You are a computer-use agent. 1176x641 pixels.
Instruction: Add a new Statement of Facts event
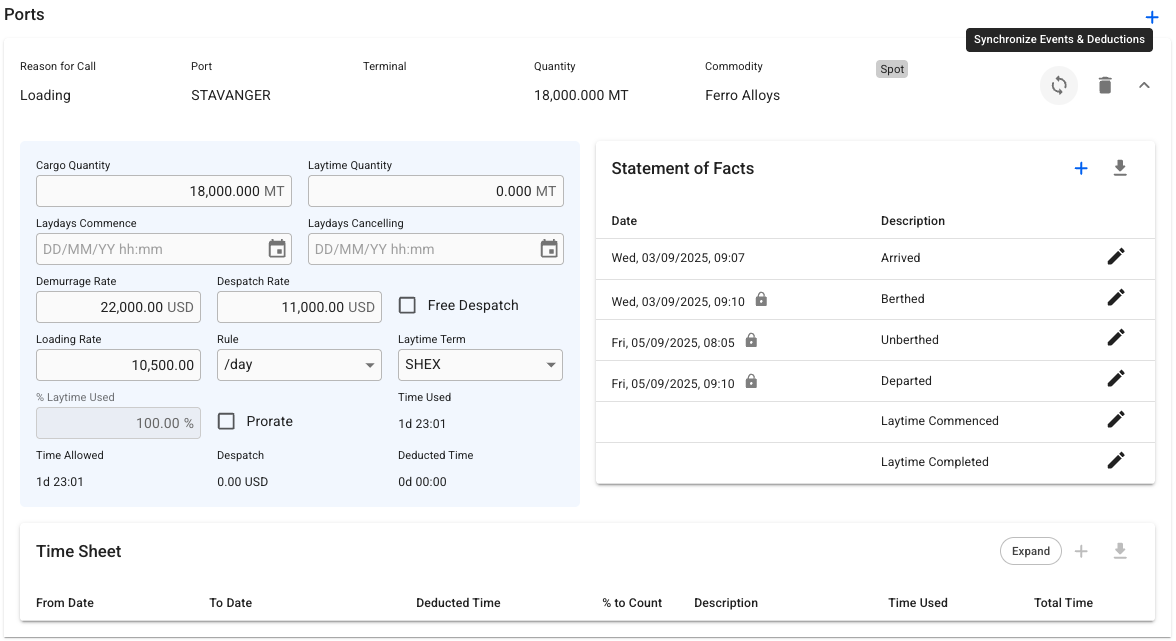click(x=1080, y=169)
